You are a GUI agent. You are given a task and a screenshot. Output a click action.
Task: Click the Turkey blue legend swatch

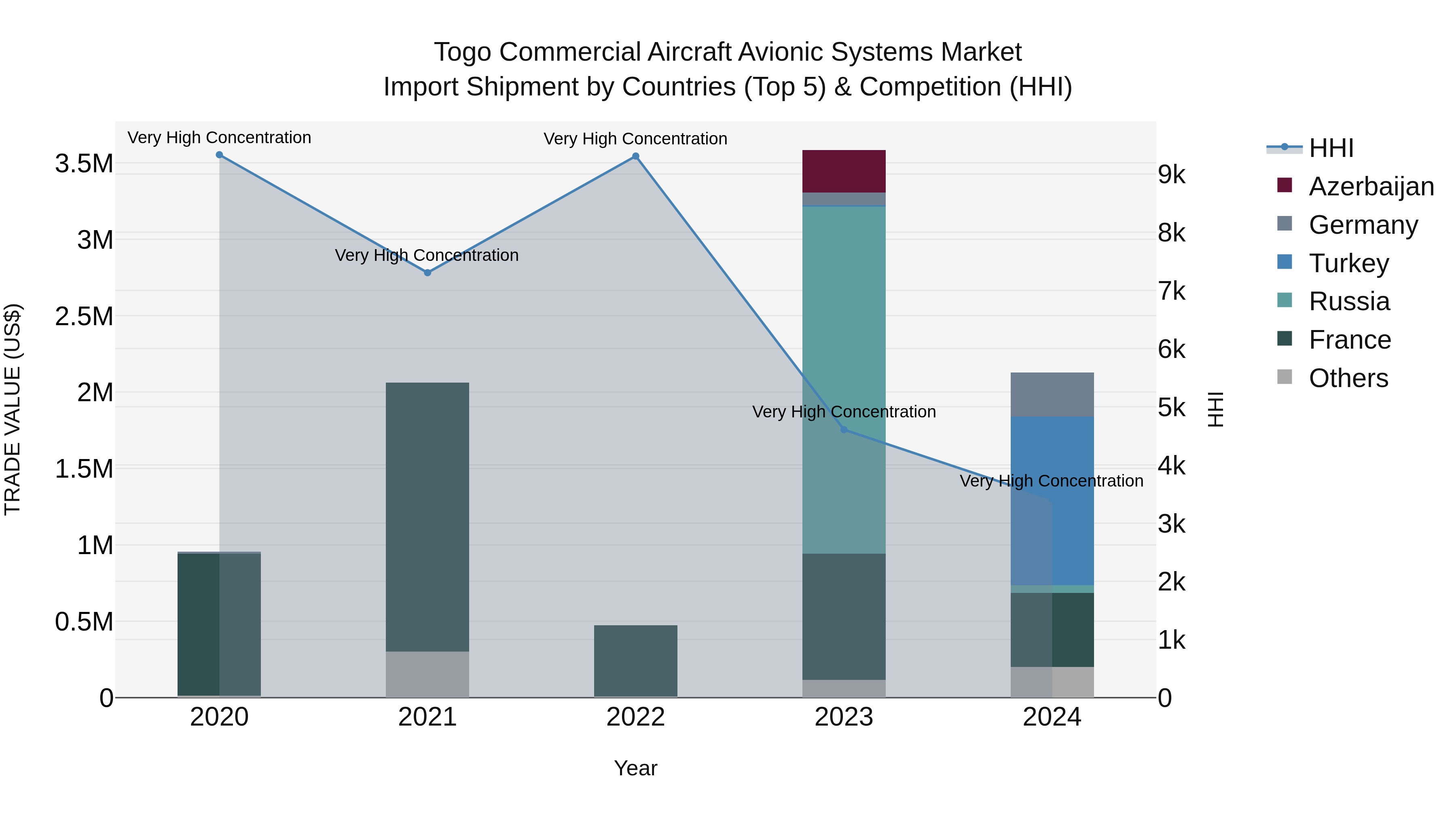tap(1284, 262)
